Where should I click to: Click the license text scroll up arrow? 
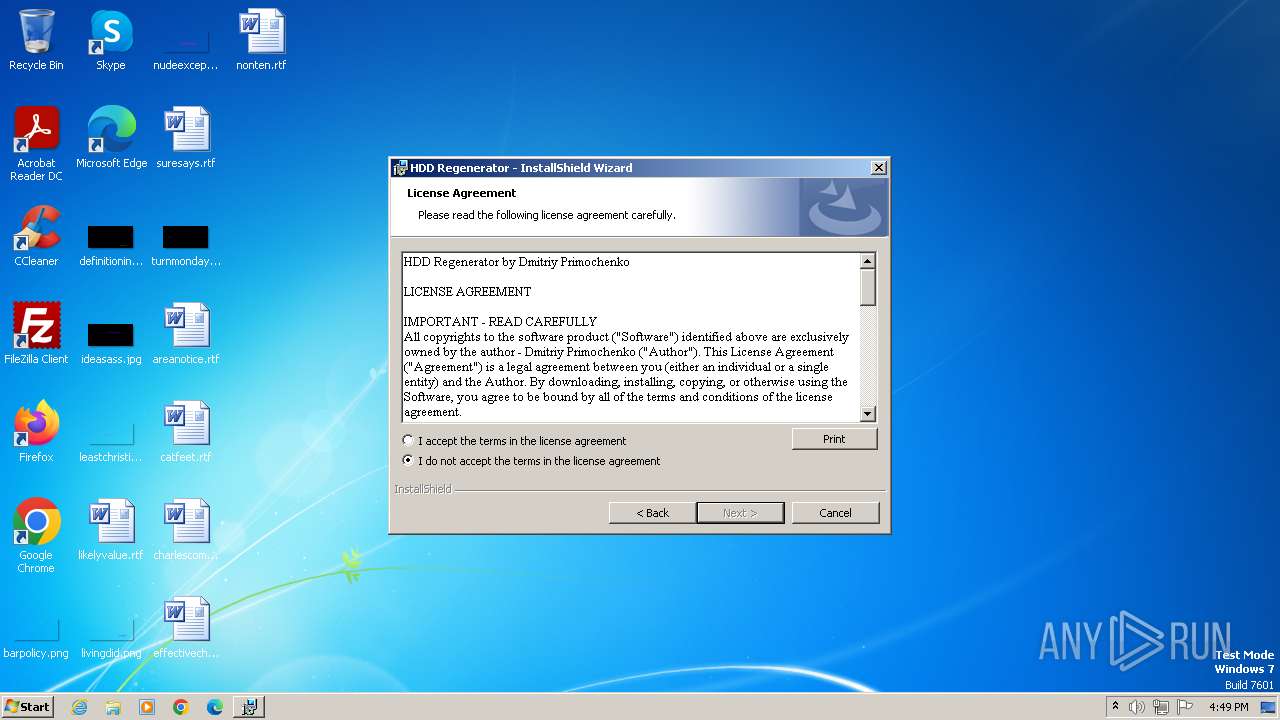tap(867, 261)
